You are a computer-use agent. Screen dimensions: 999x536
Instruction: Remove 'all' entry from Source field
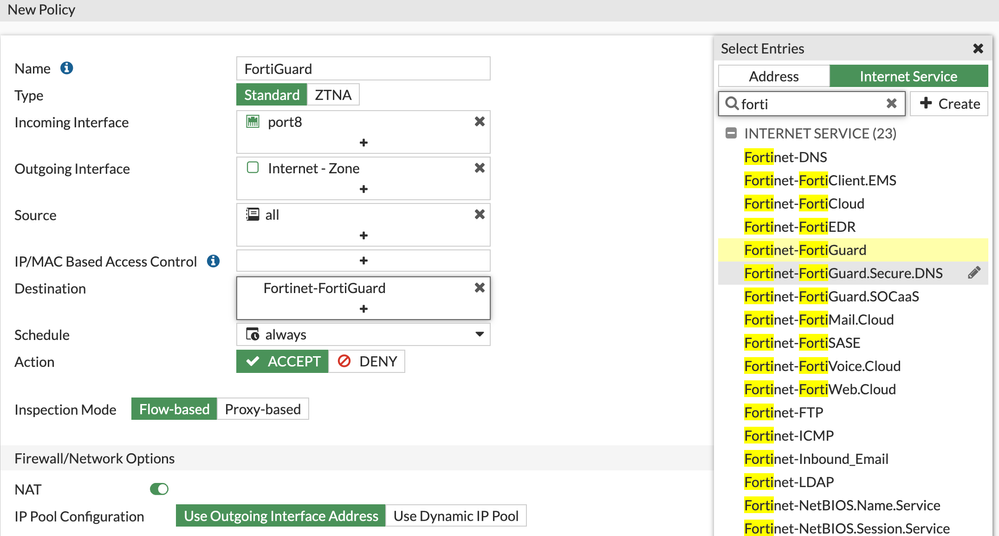[x=480, y=214]
